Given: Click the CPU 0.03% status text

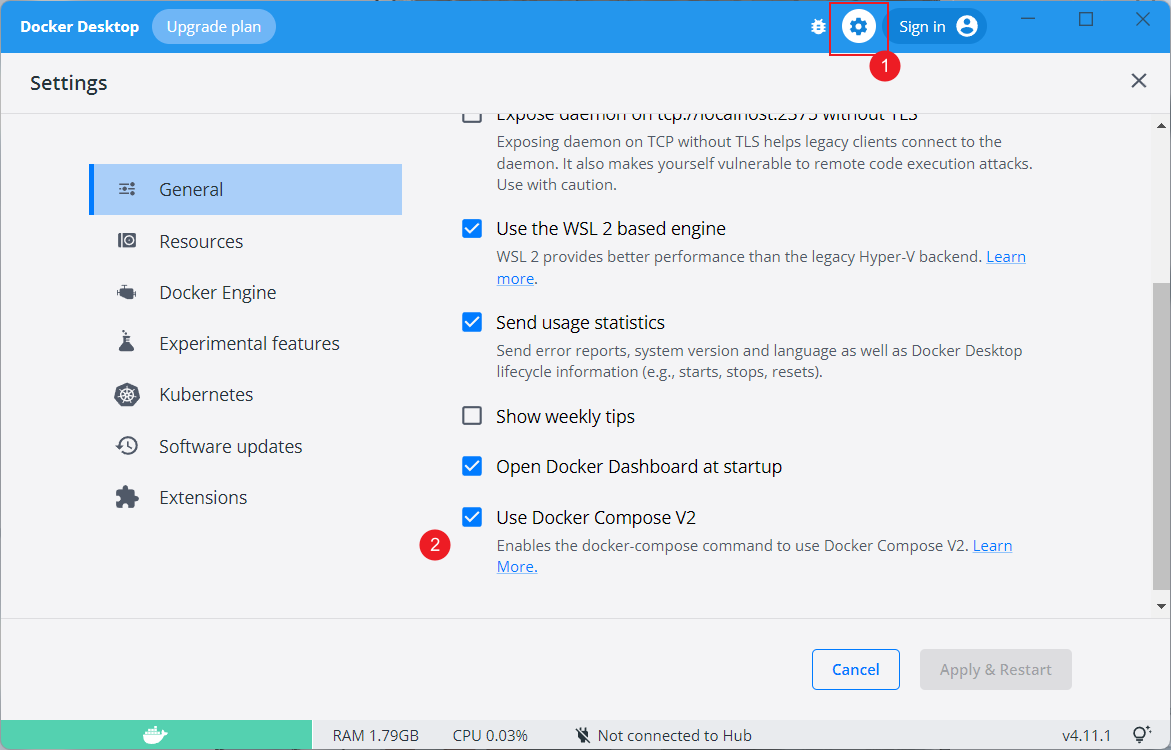Looking at the screenshot, I should [490, 736].
